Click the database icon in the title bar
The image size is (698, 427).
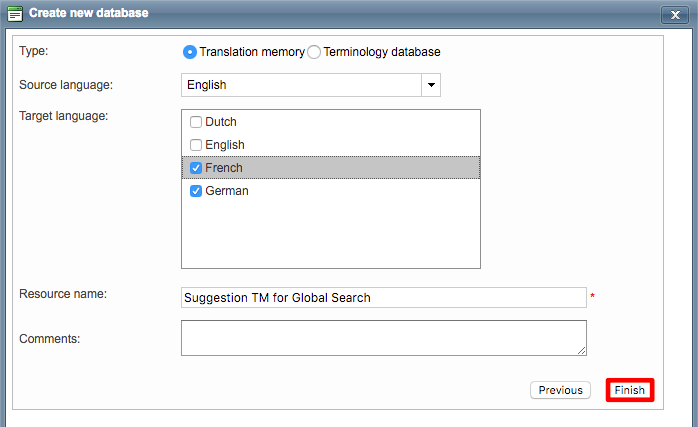click(x=15, y=14)
